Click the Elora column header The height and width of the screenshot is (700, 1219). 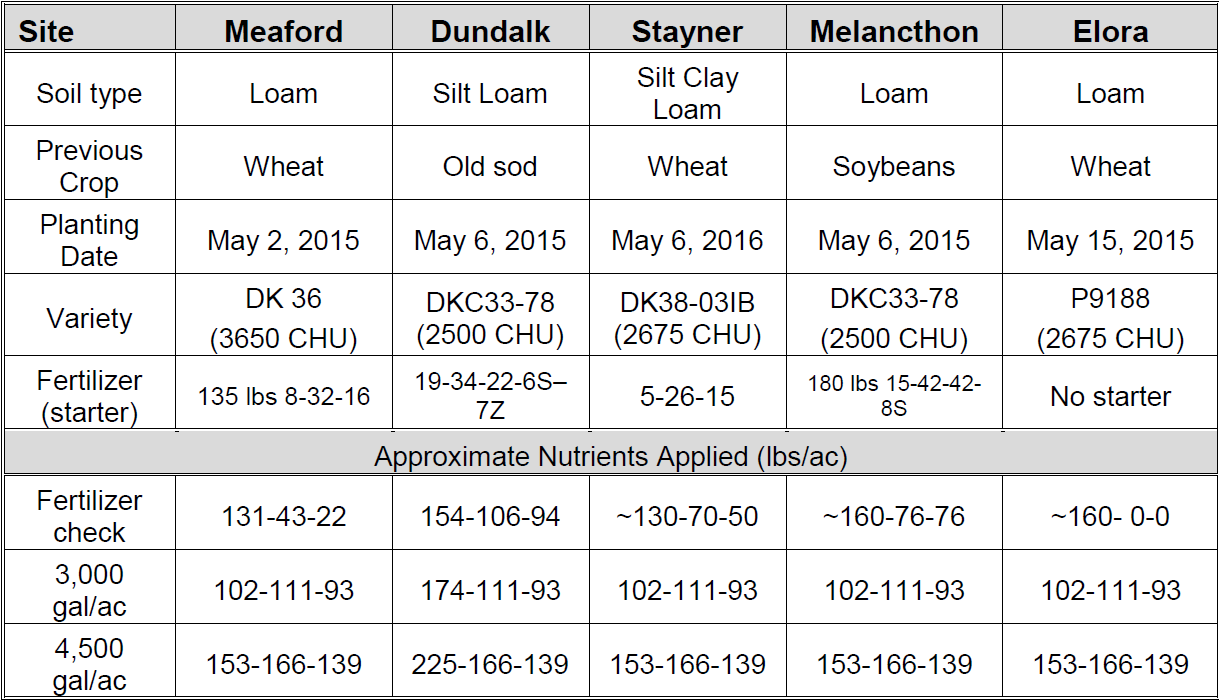(1110, 31)
